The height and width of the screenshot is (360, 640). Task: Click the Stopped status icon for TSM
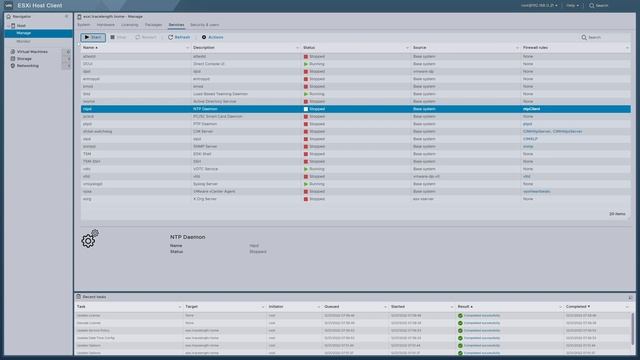pos(306,154)
